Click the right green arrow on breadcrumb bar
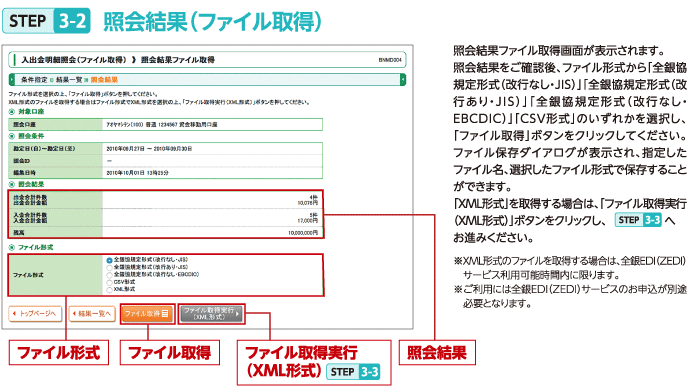 click(x=403, y=80)
